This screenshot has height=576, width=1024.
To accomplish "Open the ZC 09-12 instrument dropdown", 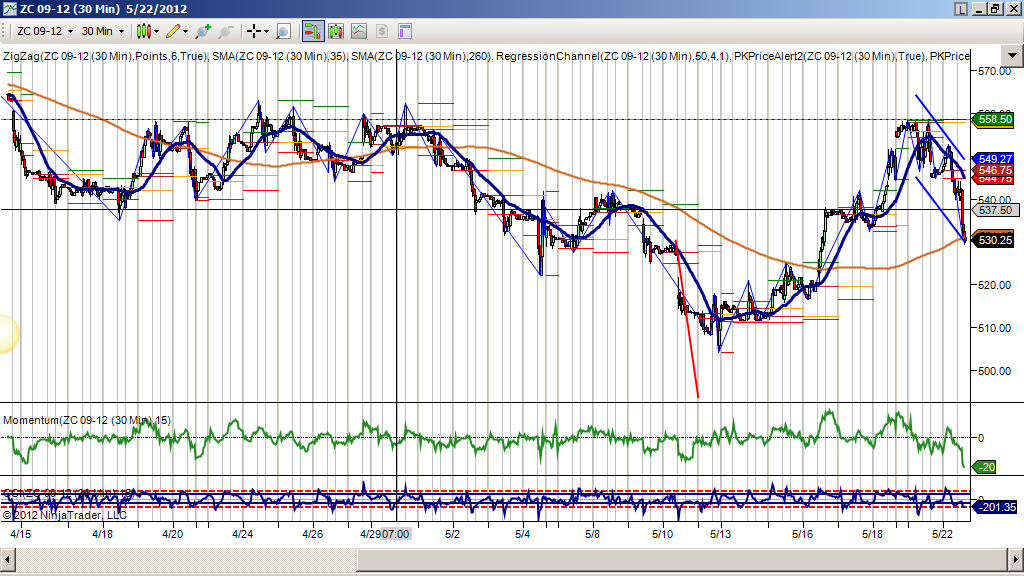I will 45,31.
